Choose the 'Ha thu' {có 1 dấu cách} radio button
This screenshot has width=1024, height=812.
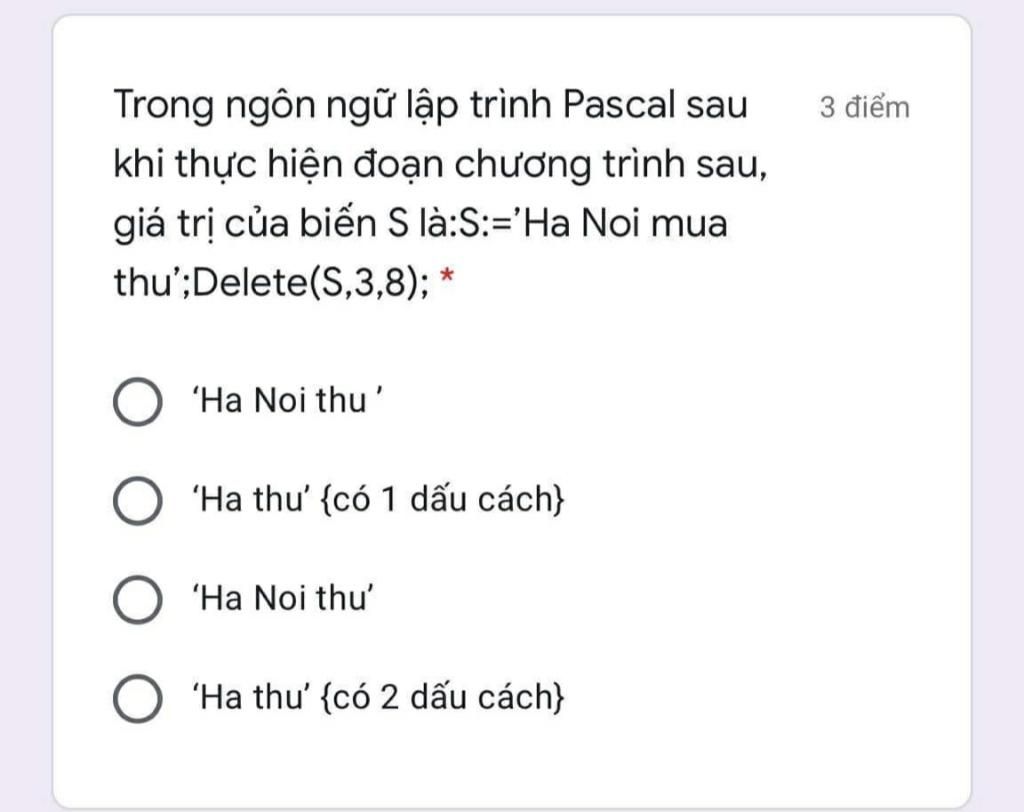coord(138,501)
